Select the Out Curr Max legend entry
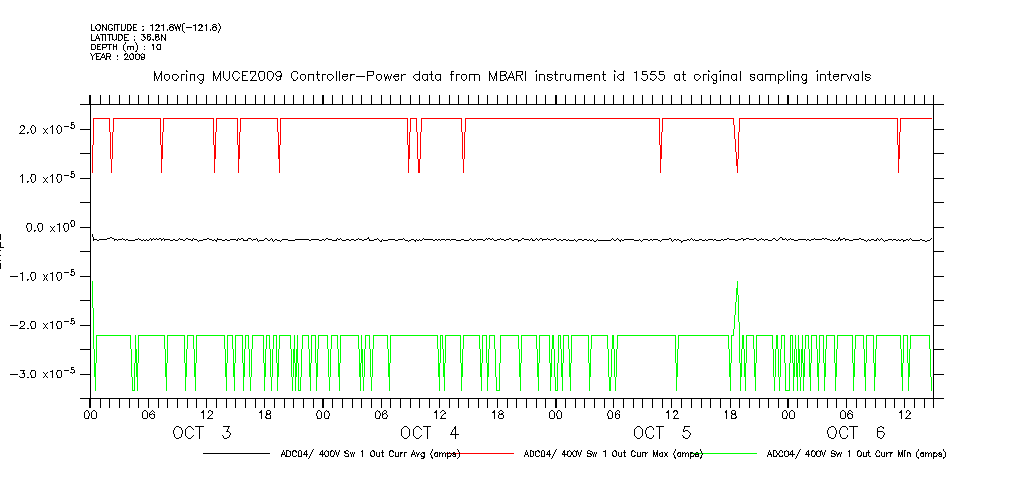Image resolution: width=1009 pixels, height=504 pixels. click(613, 454)
